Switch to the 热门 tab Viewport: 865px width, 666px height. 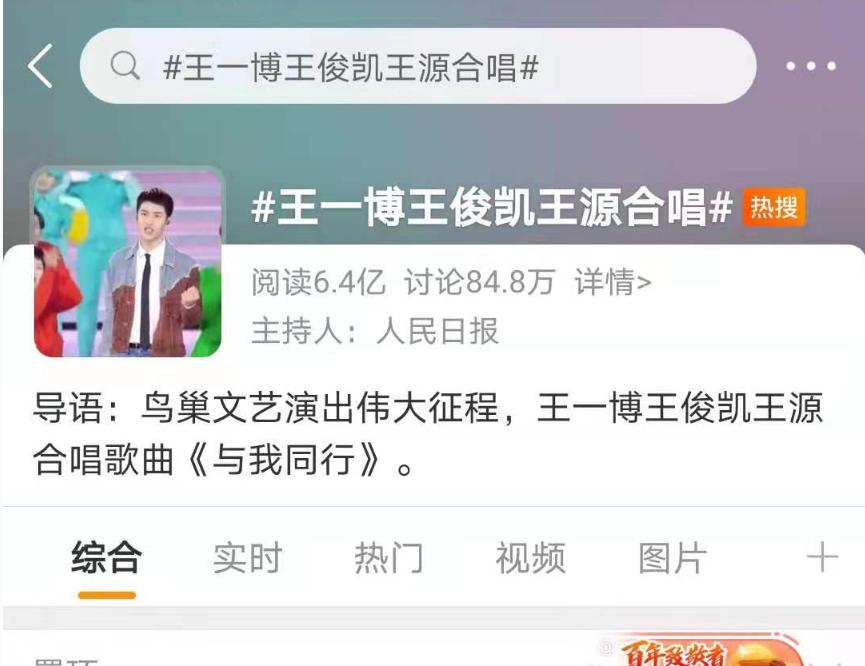click(x=389, y=557)
